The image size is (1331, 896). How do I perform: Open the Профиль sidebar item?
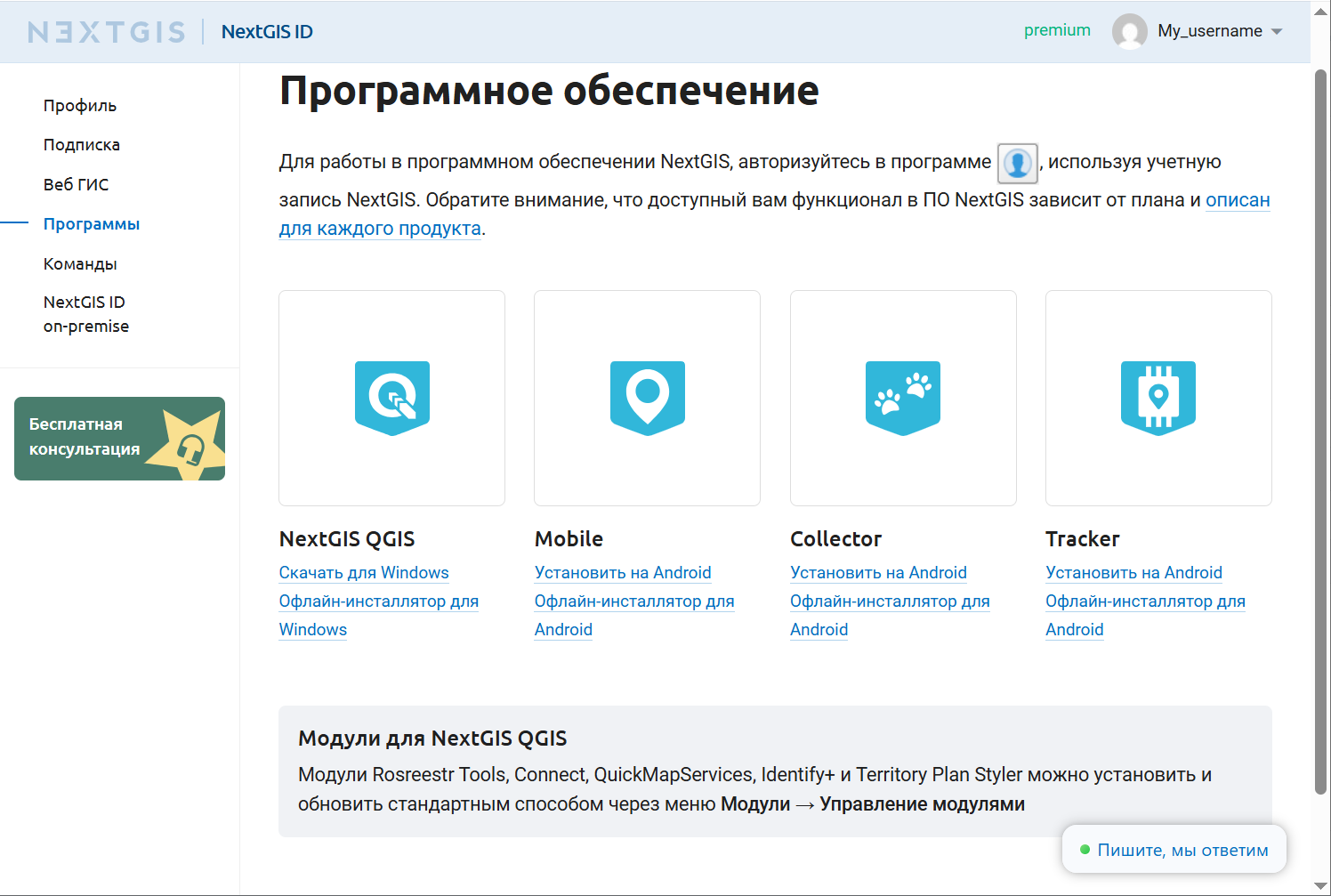click(x=80, y=106)
